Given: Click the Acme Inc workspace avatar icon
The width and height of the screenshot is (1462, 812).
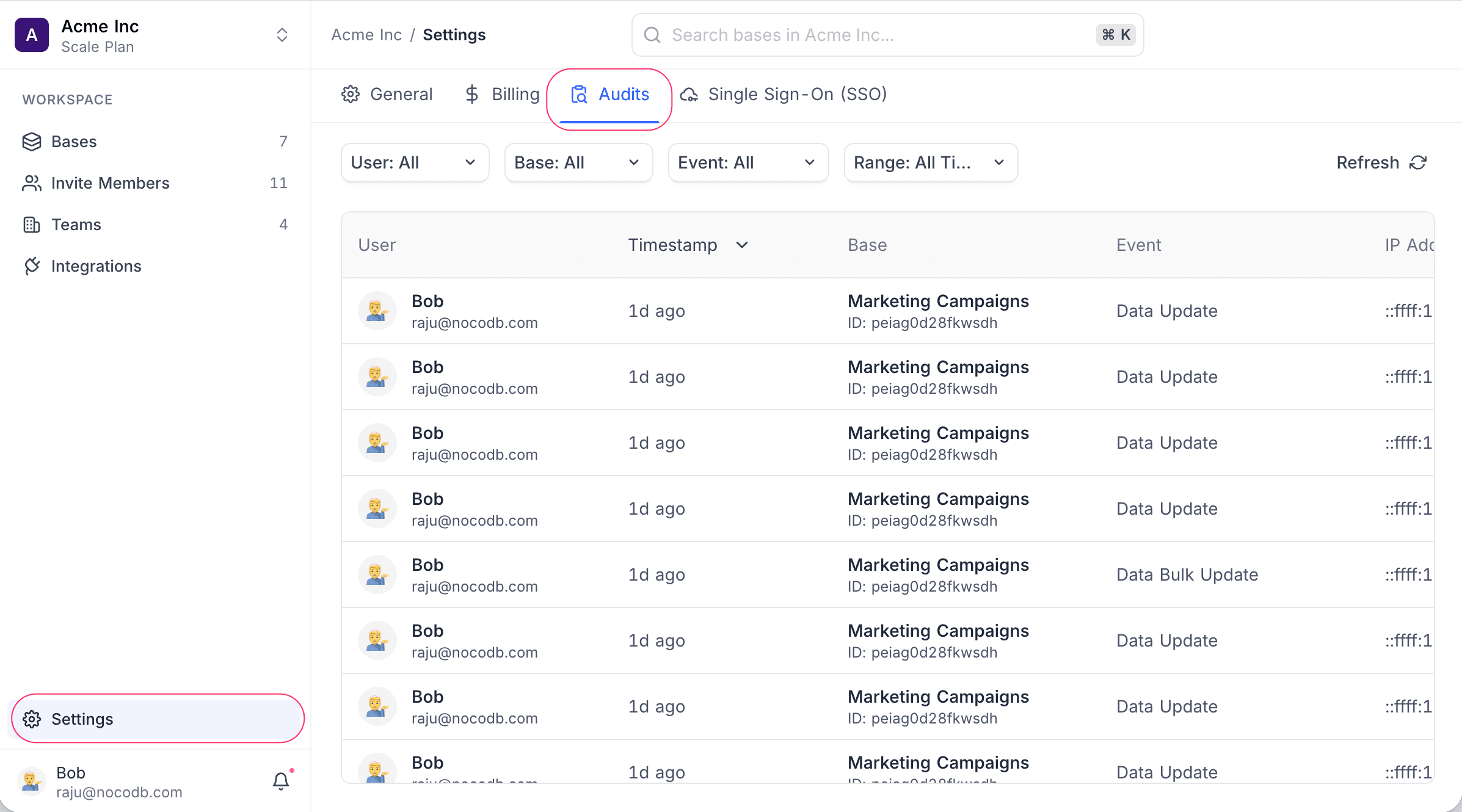Looking at the screenshot, I should pyautogui.click(x=32, y=35).
